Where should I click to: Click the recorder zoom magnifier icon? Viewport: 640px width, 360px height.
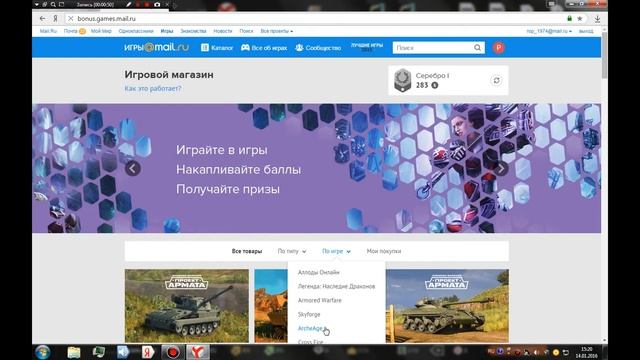point(53,4)
